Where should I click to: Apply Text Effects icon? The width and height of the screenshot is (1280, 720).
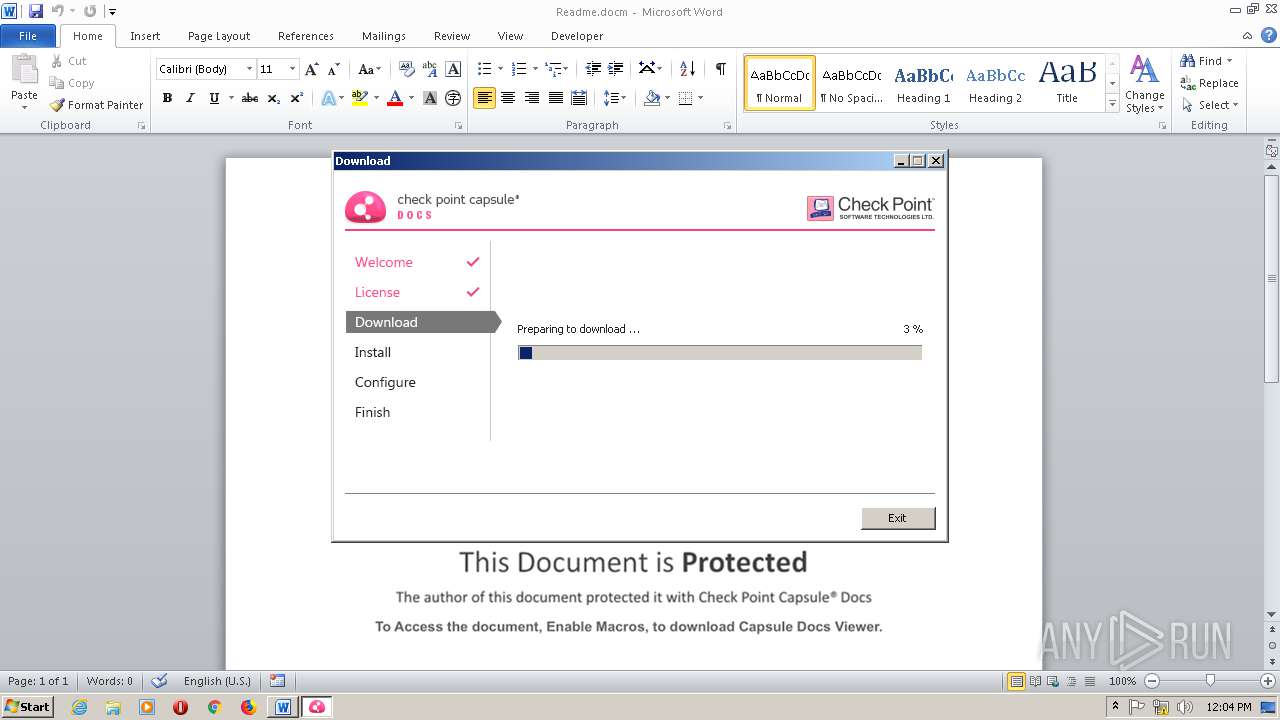(327, 98)
